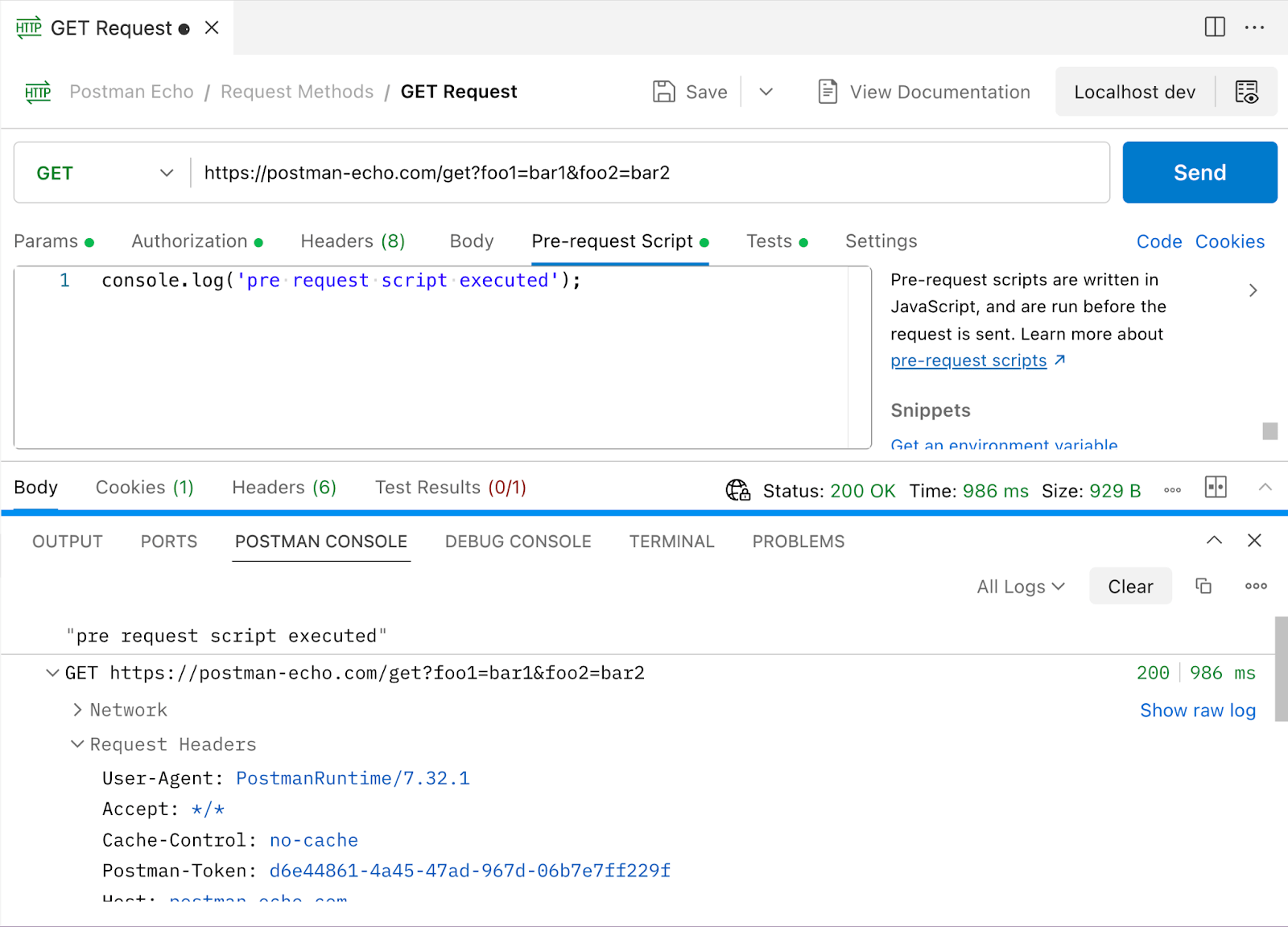This screenshot has width=1288, height=927.
Task: Open the request Body tab
Action: 472,241
